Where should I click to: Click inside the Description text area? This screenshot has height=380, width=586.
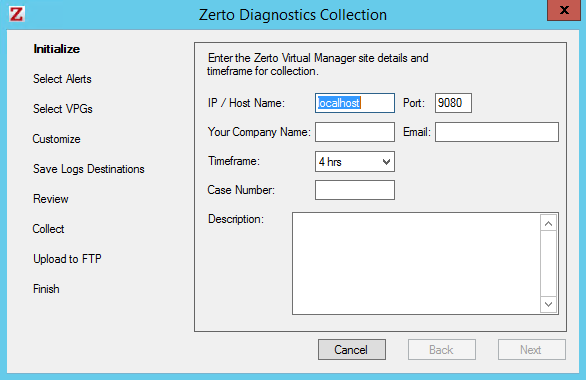416,263
